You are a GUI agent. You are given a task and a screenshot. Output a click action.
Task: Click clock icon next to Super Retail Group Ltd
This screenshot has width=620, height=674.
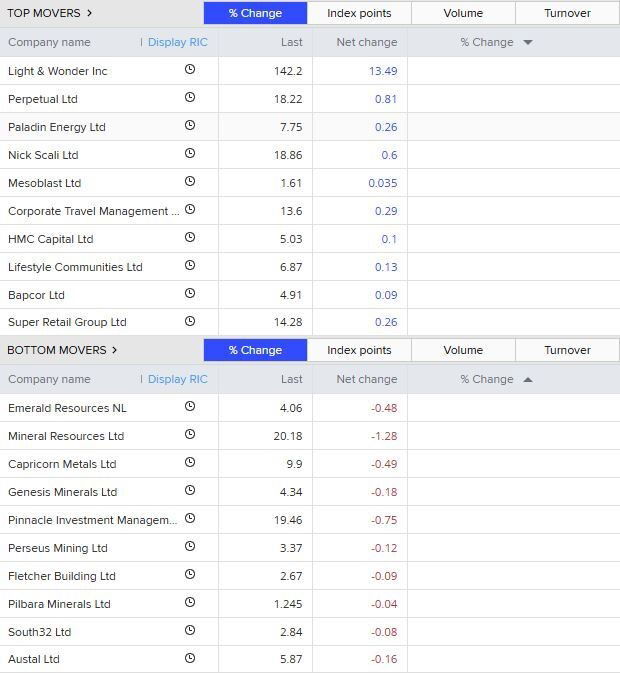pyautogui.click(x=190, y=321)
